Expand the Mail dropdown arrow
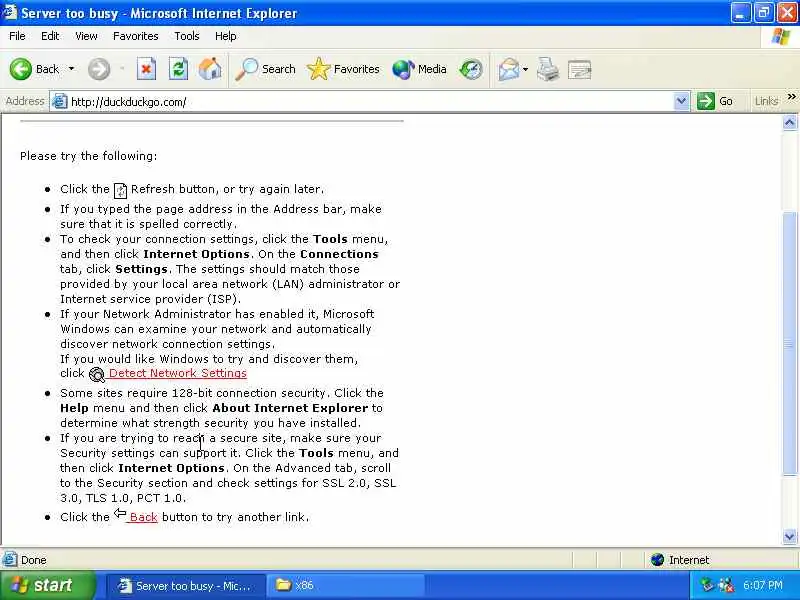800x600 pixels. (526, 69)
